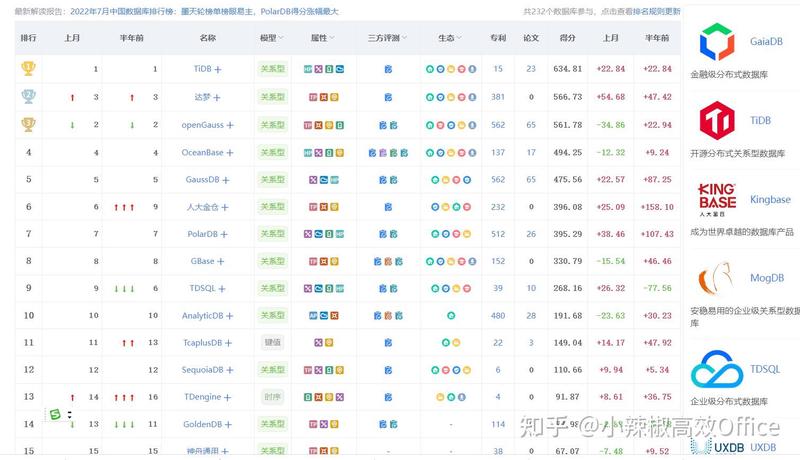800x460 pixels.
Task: Click the ecosystem icon in AnalyticDB row
Action: click(x=451, y=316)
